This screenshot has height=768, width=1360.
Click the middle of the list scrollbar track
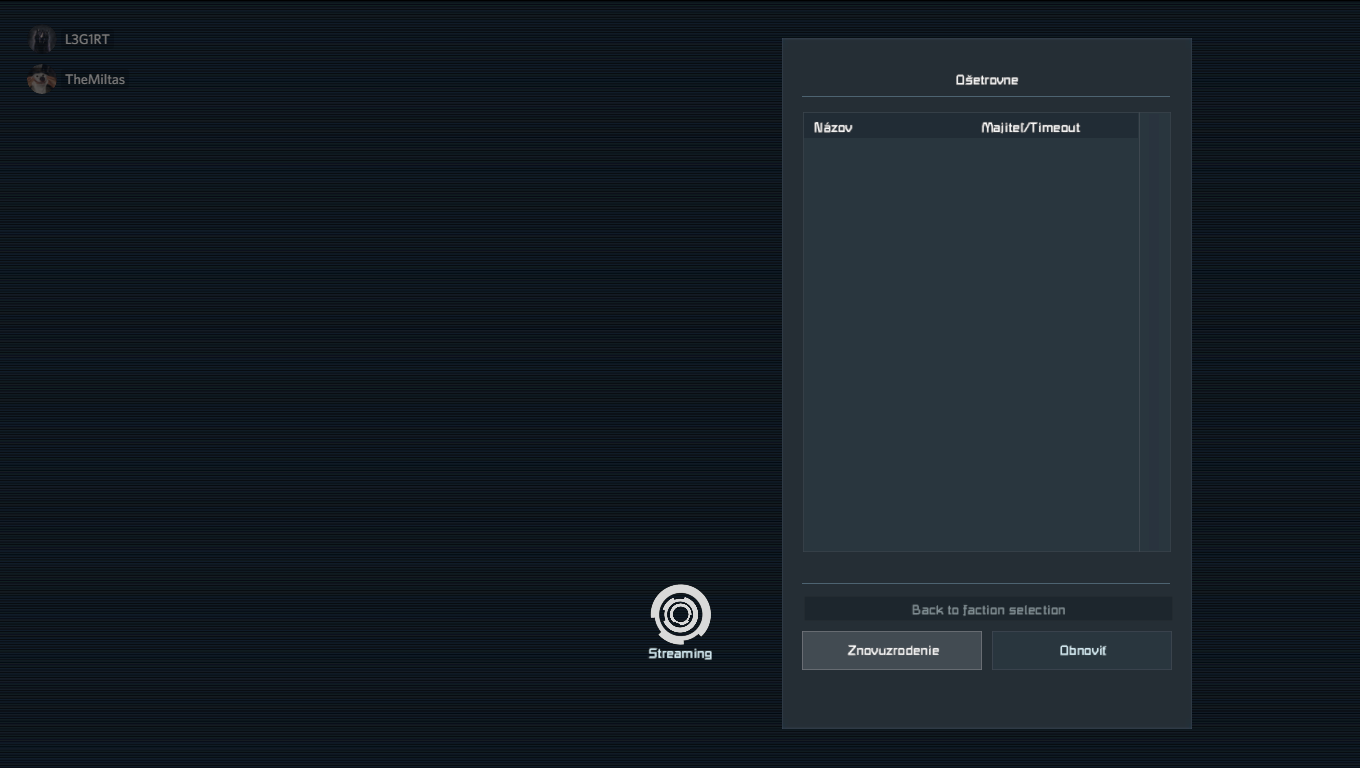[1155, 332]
